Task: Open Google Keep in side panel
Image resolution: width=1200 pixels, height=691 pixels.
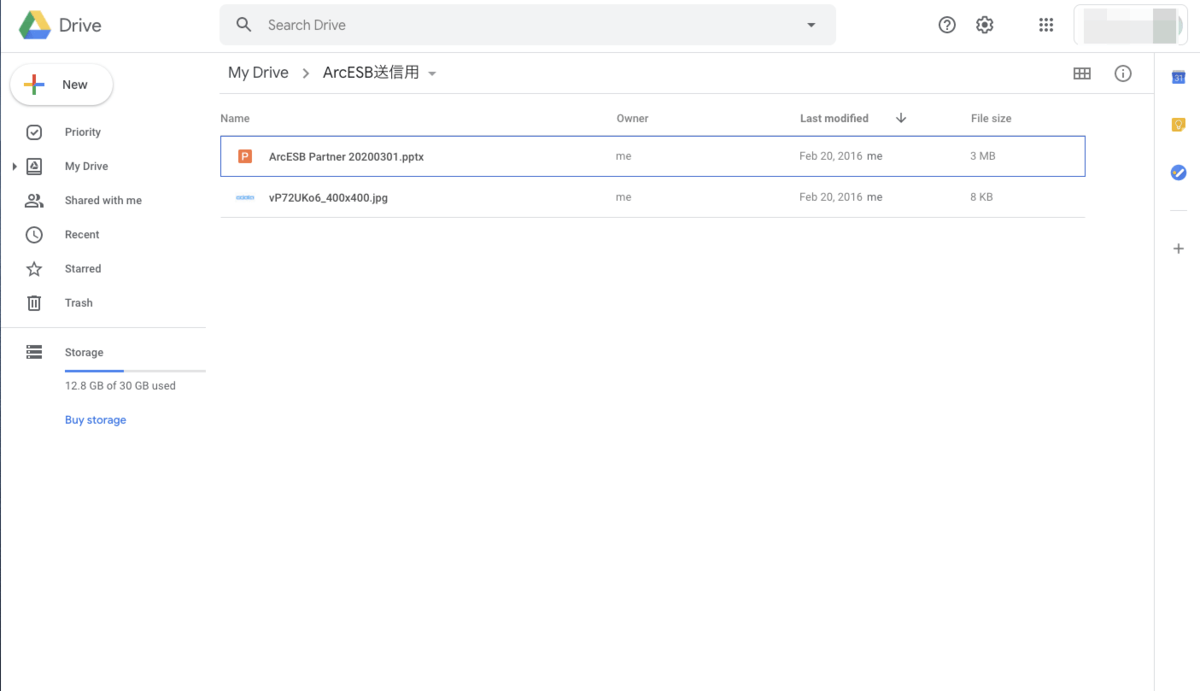Action: [x=1178, y=125]
